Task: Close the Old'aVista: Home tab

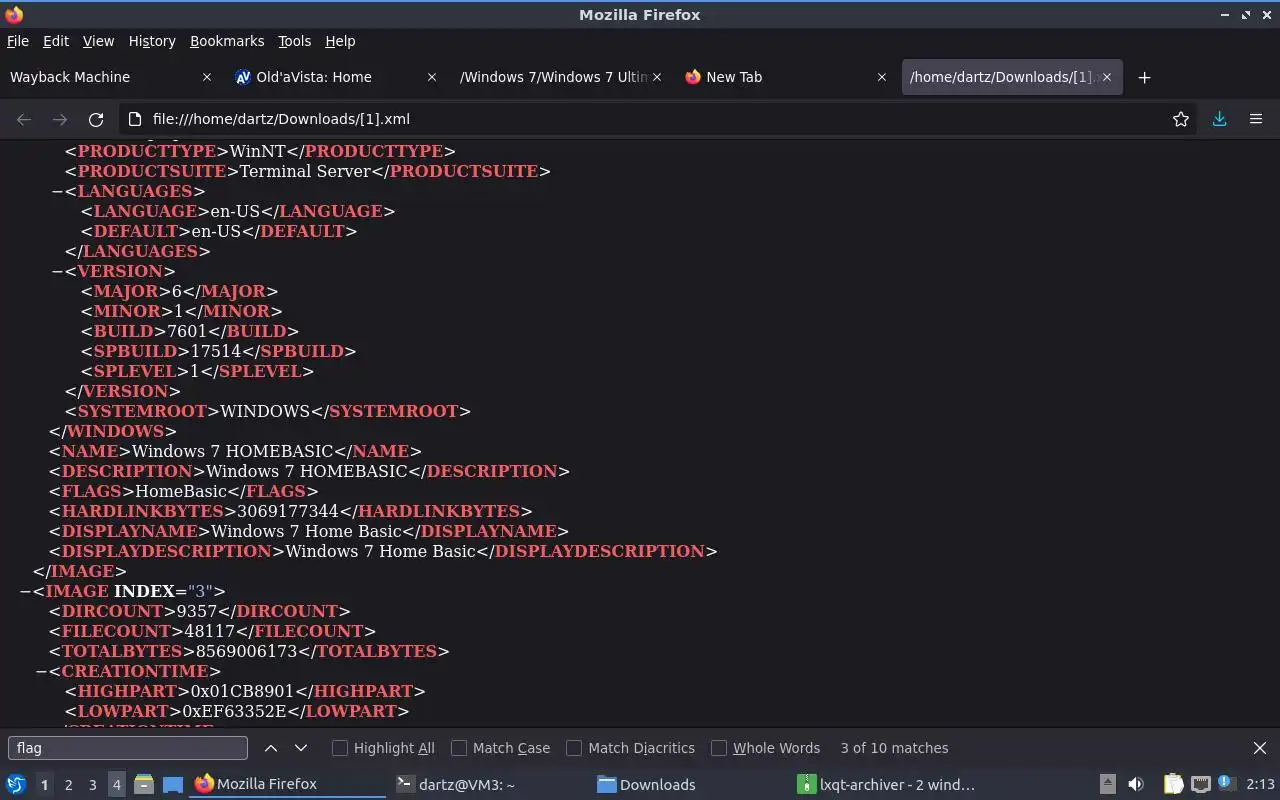Action: [x=432, y=77]
